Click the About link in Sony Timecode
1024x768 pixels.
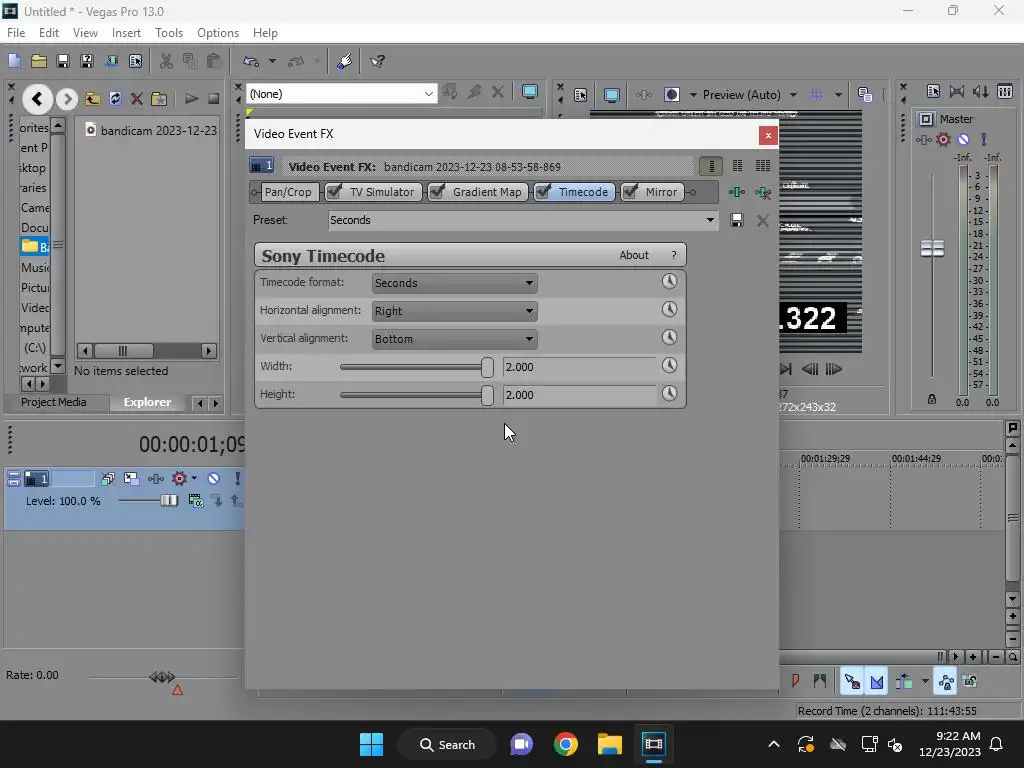633,255
